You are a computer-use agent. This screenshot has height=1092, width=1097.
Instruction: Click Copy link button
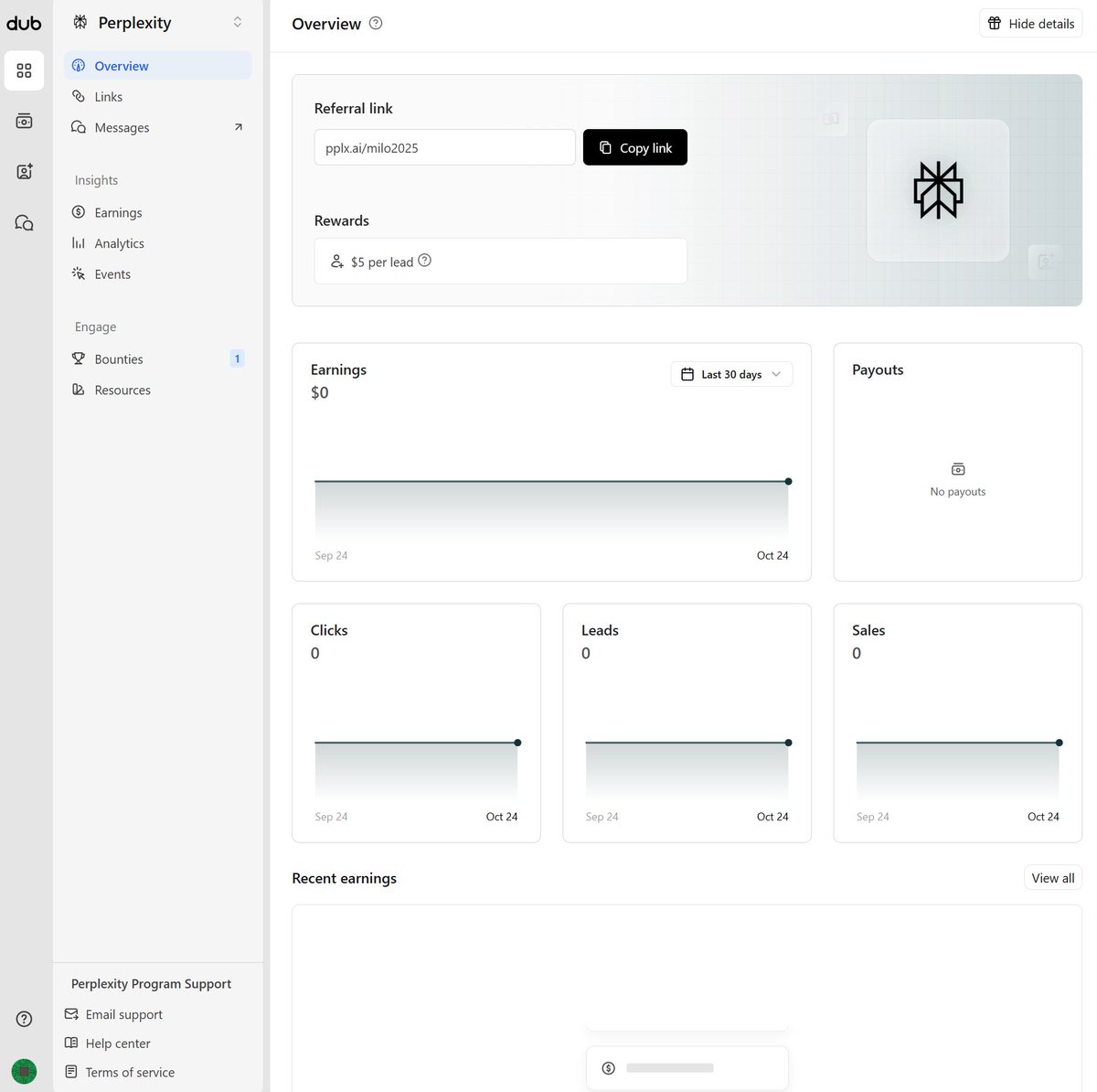pyautogui.click(x=635, y=147)
